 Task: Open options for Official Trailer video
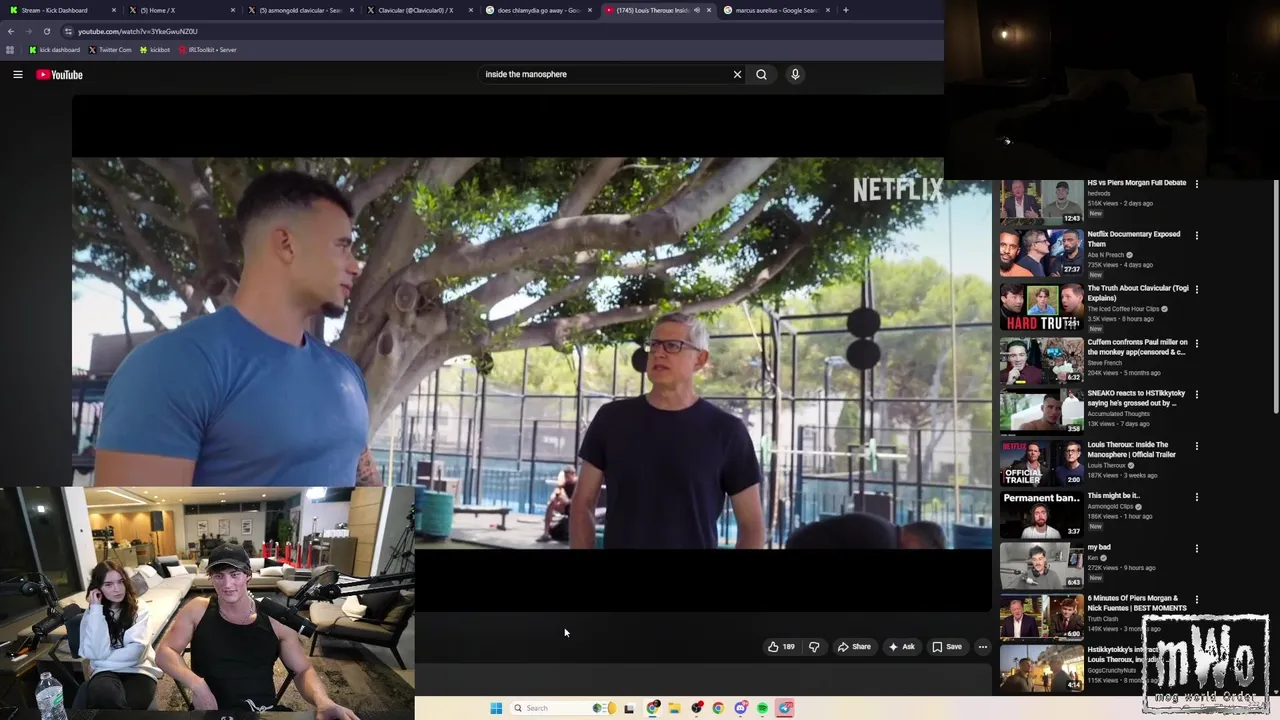click(x=1197, y=446)
